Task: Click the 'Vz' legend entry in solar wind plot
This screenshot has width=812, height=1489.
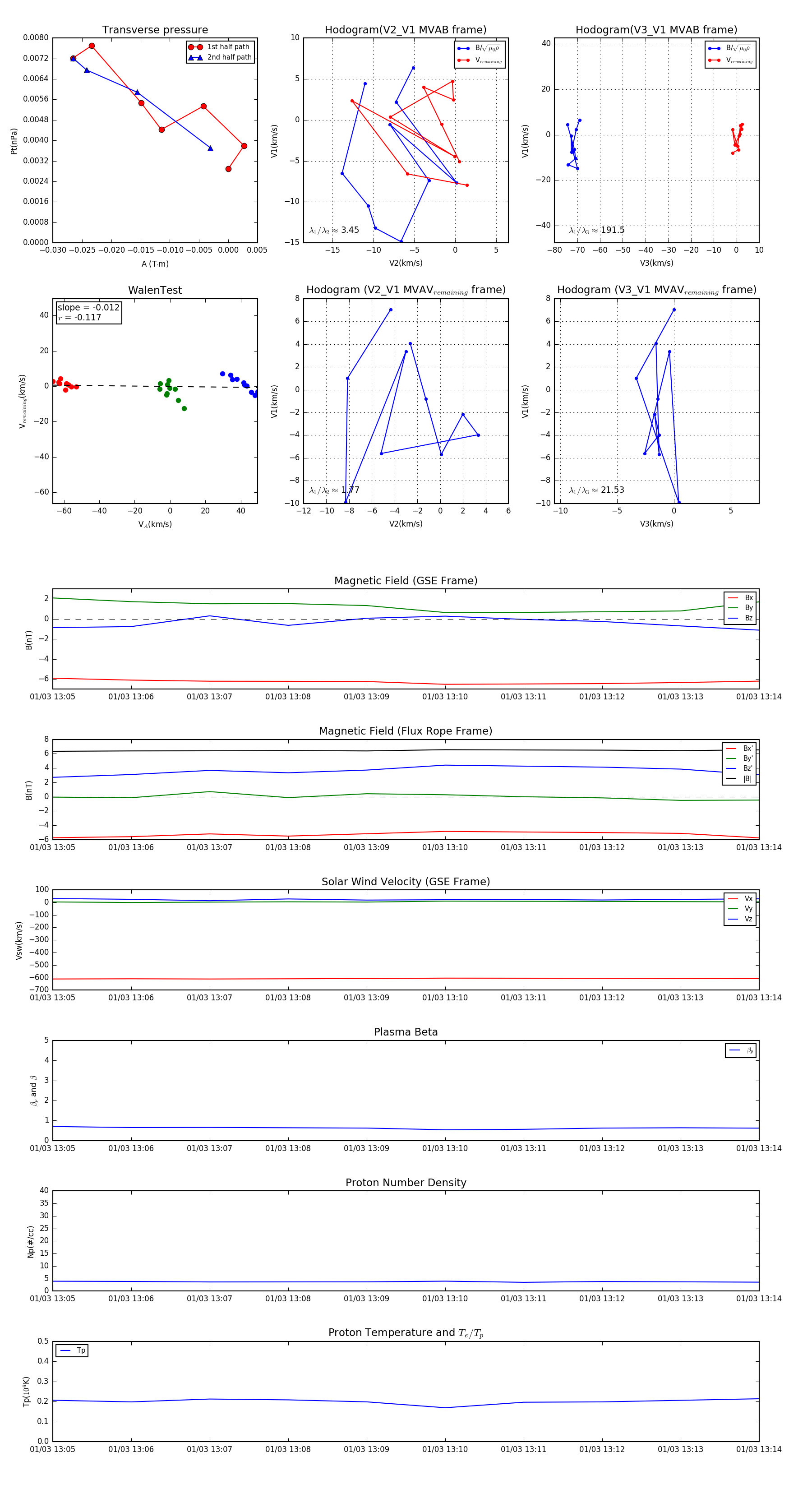Action: (x=740, y=919)
